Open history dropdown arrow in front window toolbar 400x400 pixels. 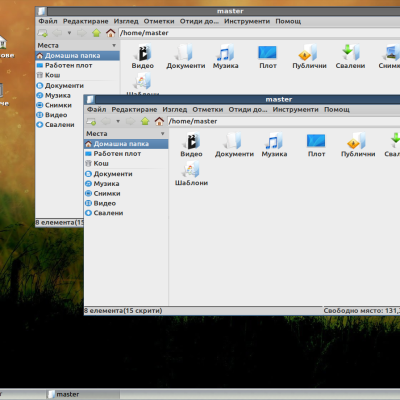pyautogui.click(x=118, y=121)
